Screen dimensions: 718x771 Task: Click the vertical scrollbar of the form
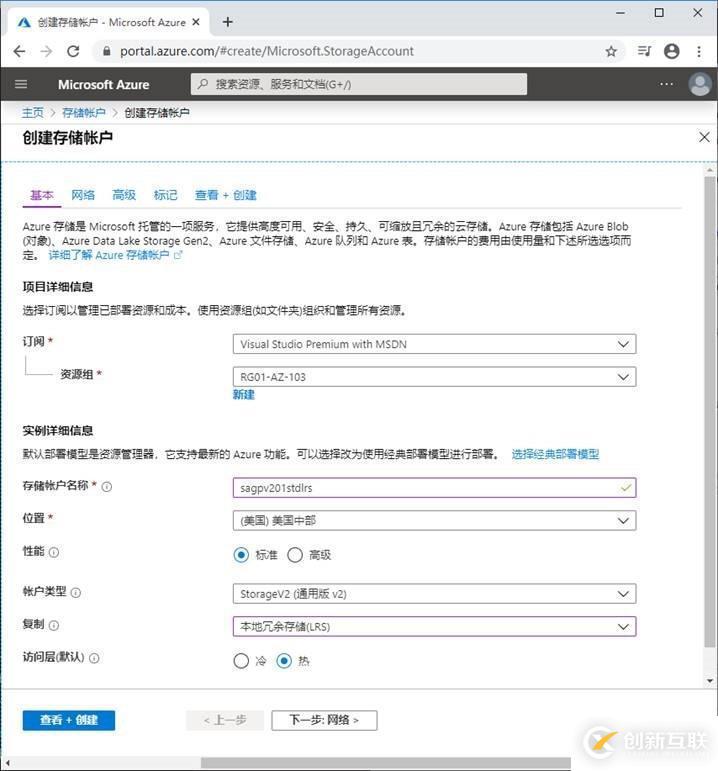click(x=710, y=412)
